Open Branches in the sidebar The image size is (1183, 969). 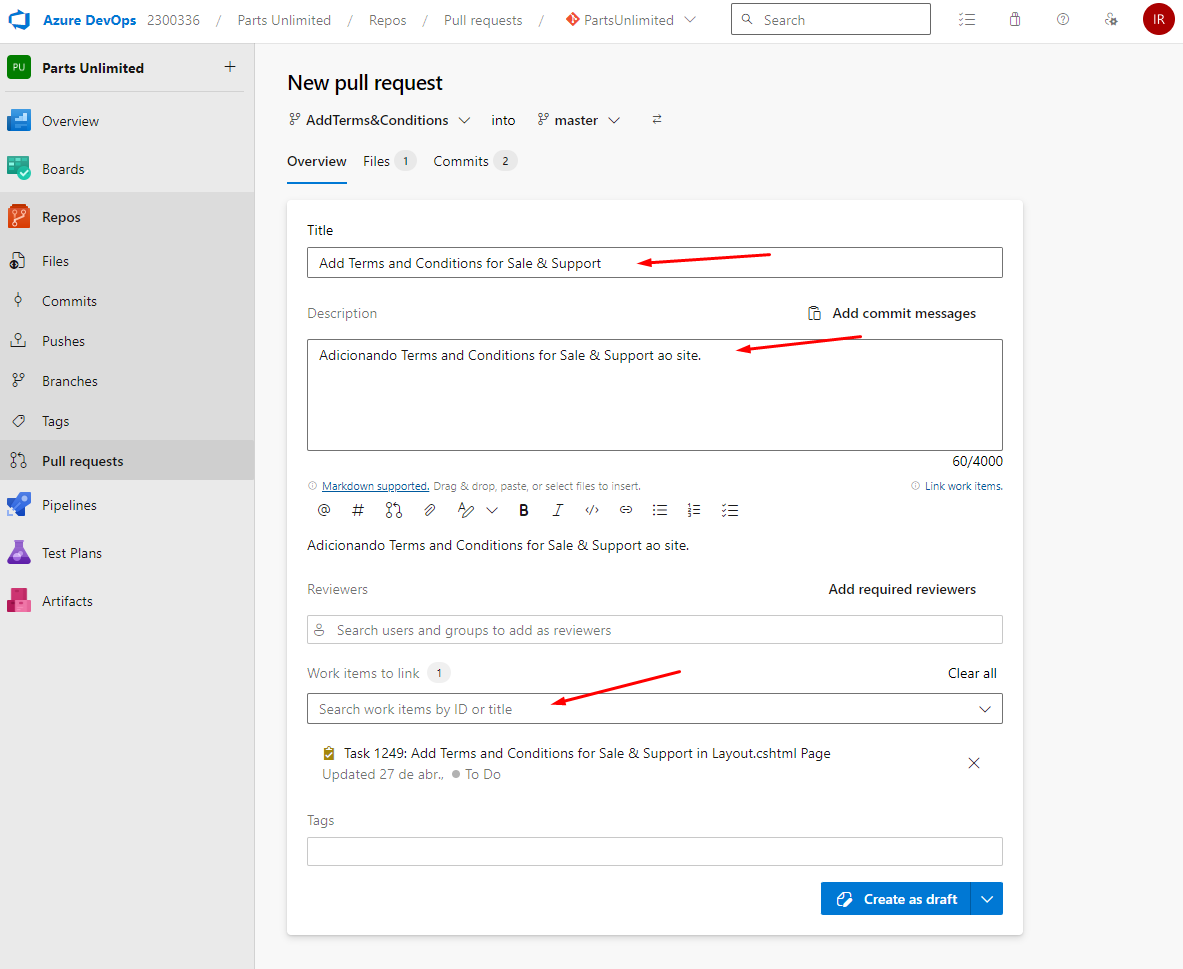[x=70, y=381]
